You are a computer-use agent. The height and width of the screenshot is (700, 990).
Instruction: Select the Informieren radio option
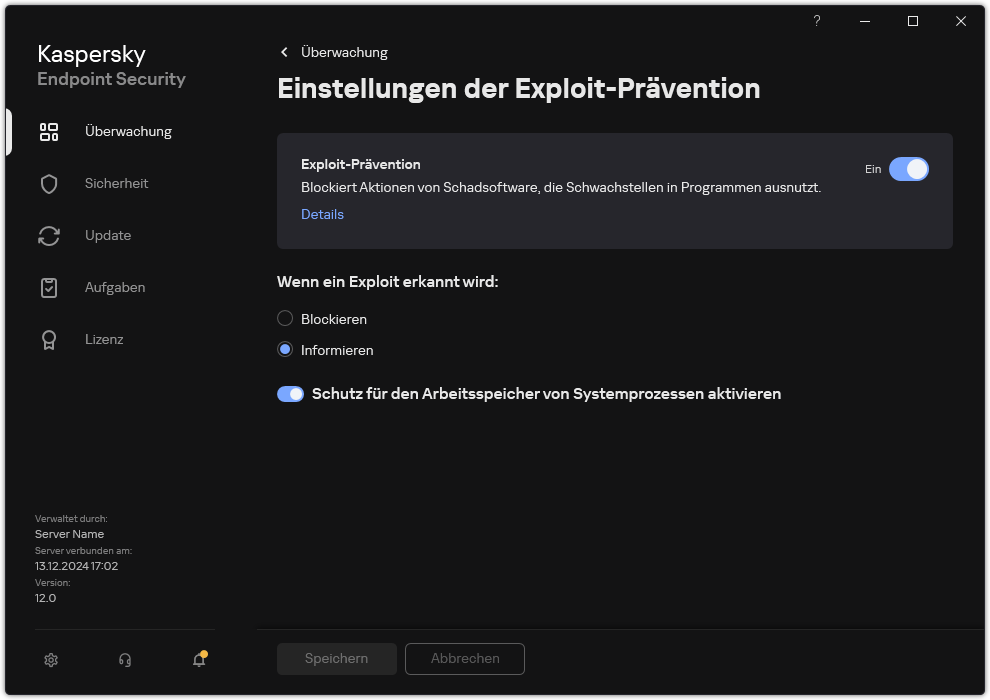point(284,350)
